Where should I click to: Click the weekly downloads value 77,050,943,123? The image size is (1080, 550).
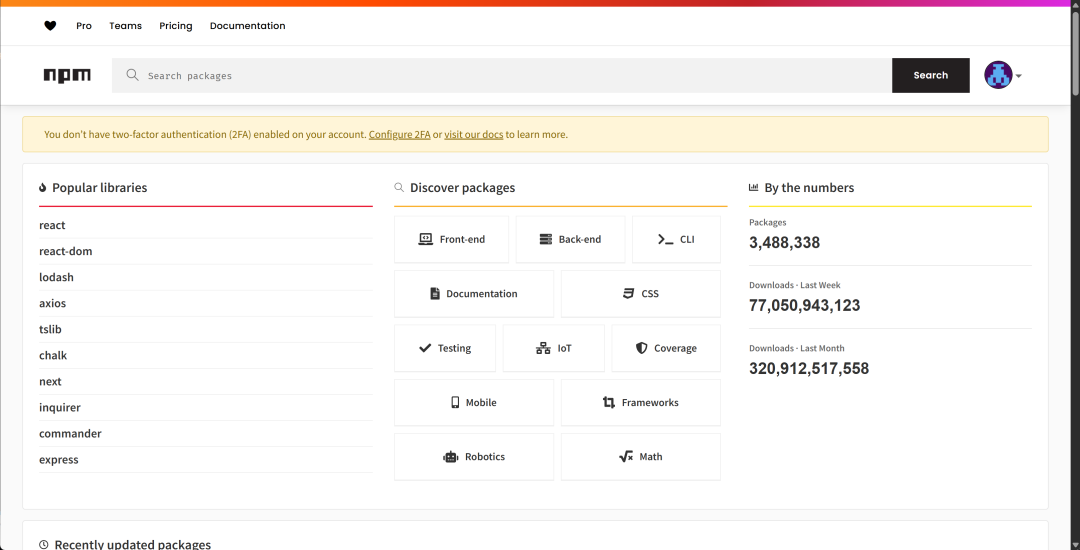point(804,306)
